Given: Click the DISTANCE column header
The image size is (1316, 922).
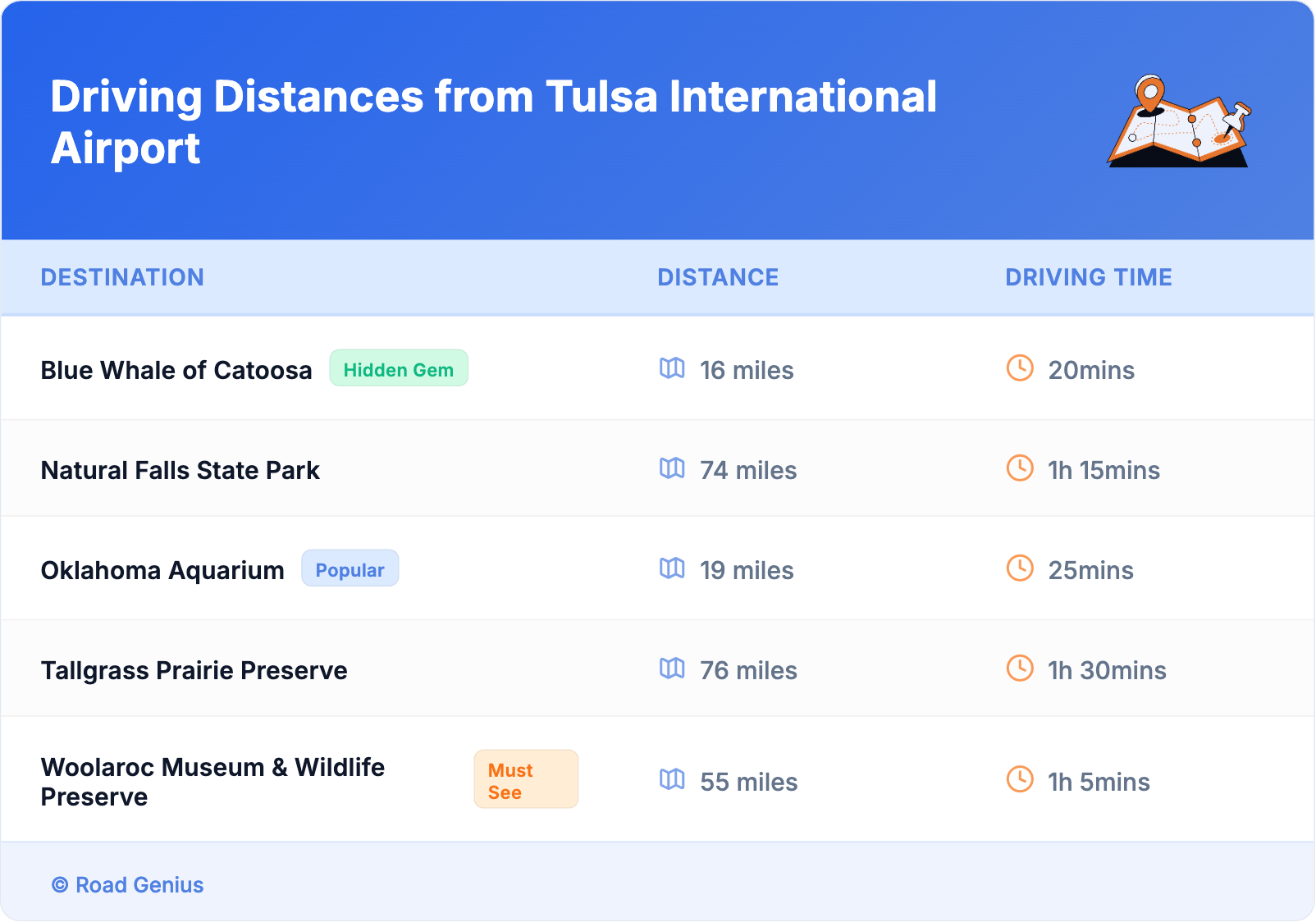Looking at the screenshot, I should pyautogui.click(x=718, y=277).
